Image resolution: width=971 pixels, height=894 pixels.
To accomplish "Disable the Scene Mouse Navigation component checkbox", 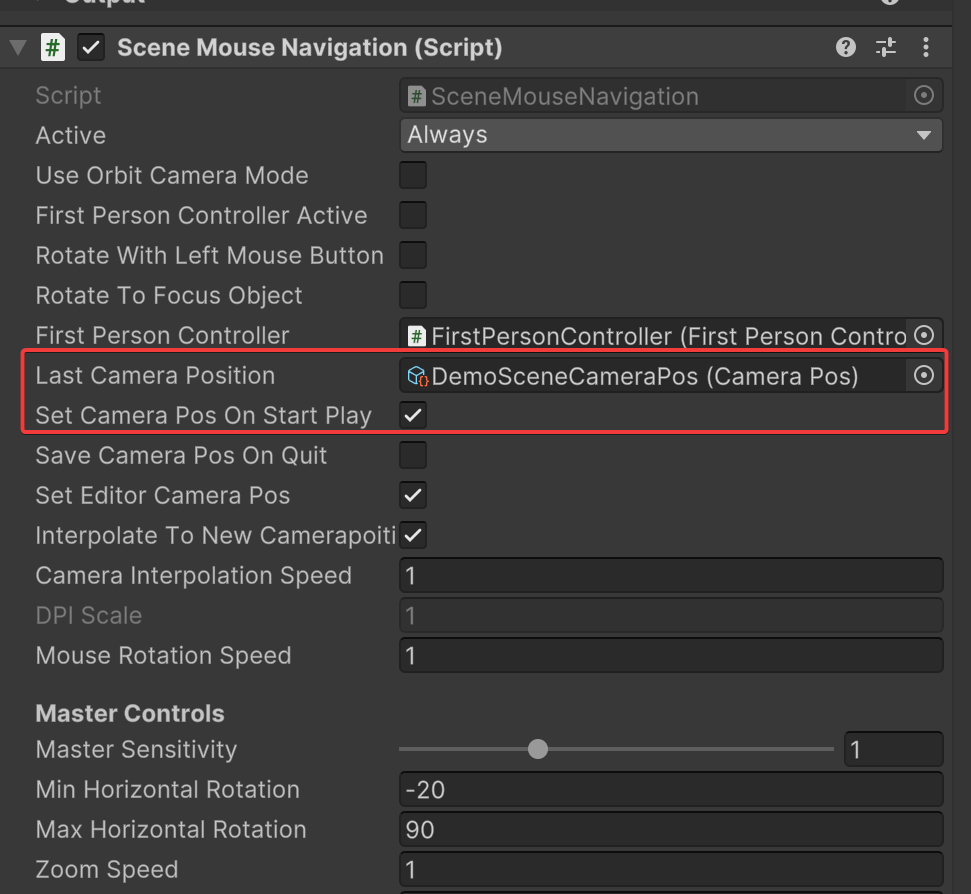I will pyautogui.click(x=91, y=47).
